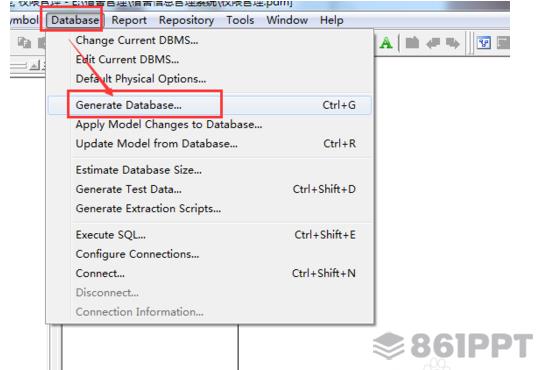Screen dimensions: 543x370
Task: Choose Update Model from Database
Action: point(210,143)
